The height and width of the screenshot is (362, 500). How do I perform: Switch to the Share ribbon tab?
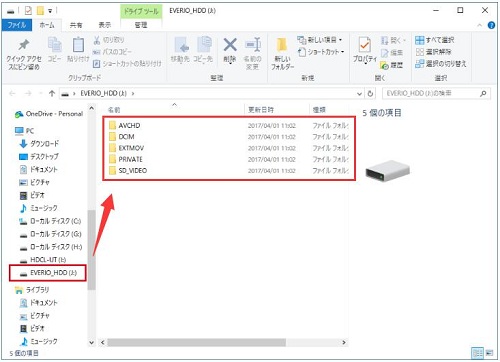[76, 25]
